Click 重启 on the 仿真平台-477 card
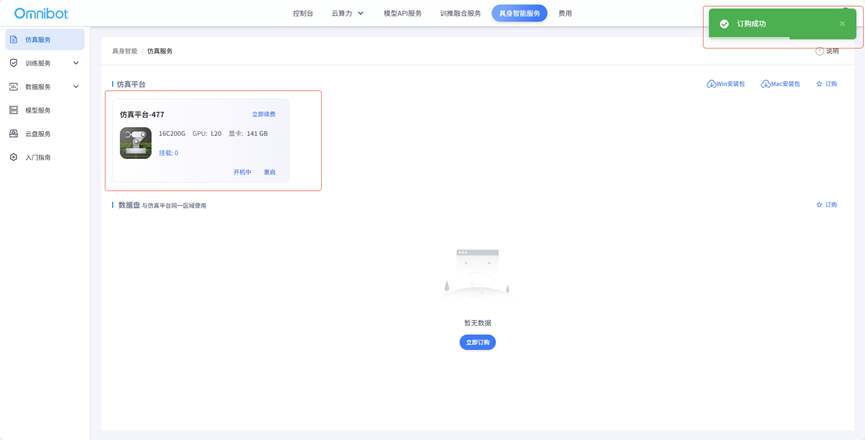The width and height of the screenshot is (865, 440). pyautogui.click(x=269, y=172)
